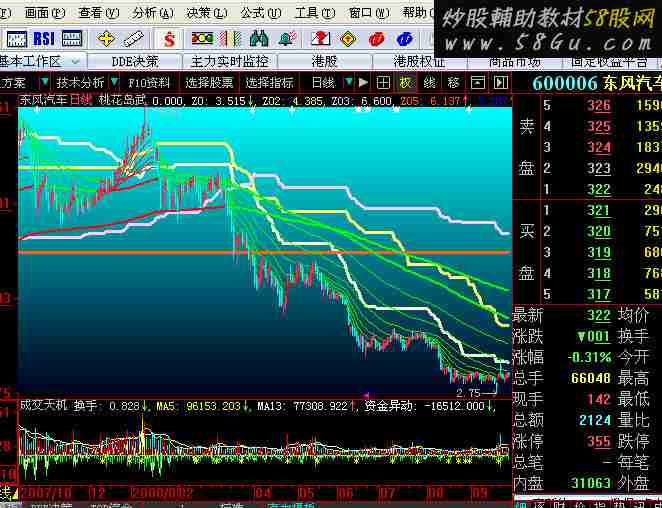662x508 pixels.
Task: Toggle the 线 drawing lines button
Action: tap(430, 82)
